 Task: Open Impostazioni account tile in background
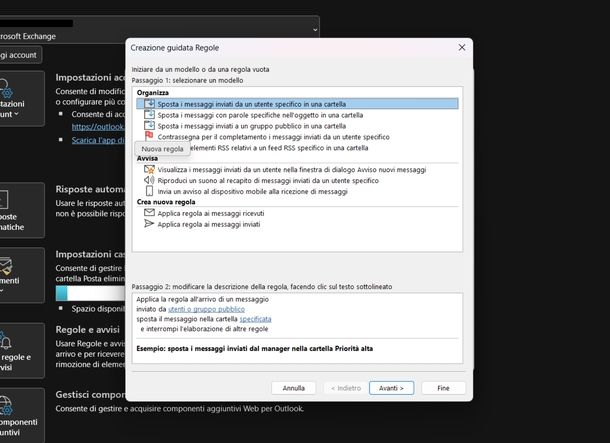click(x=22, y=98)
